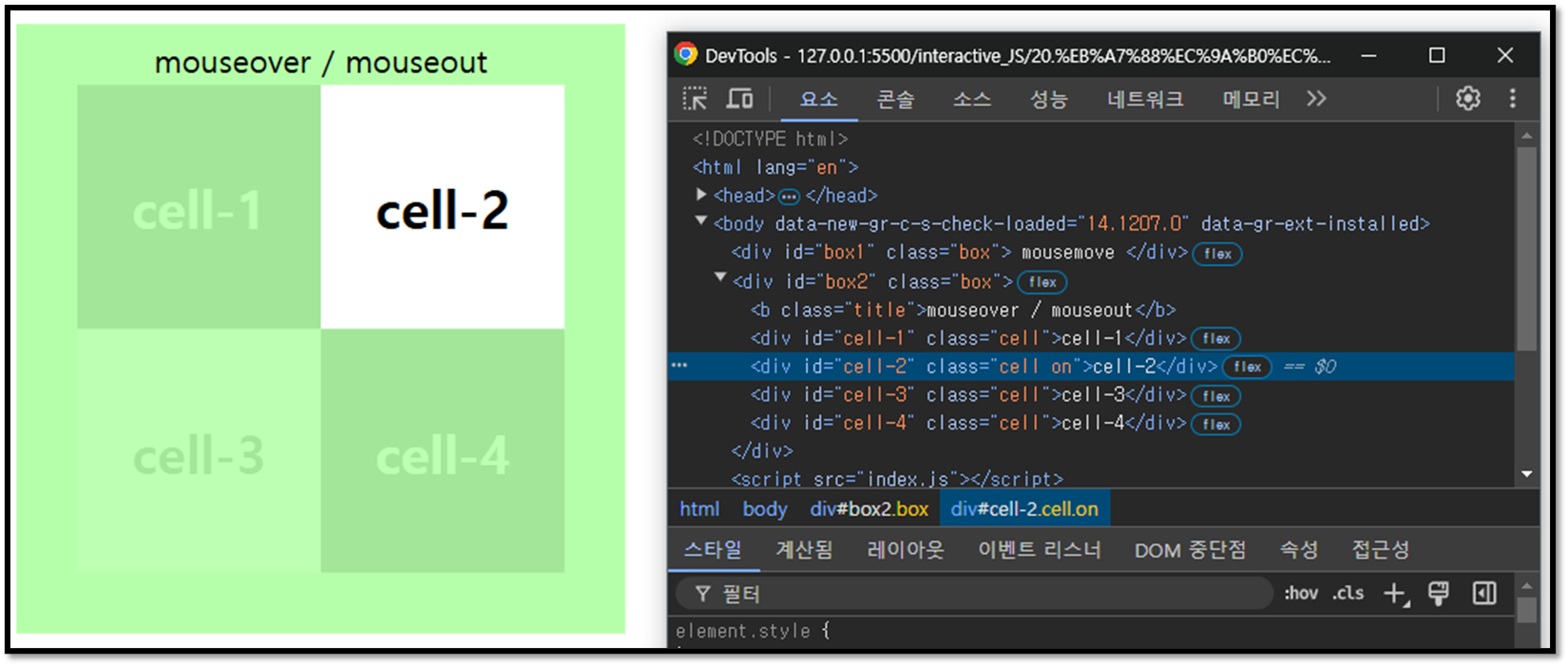Open DevTools settings gear
The width and height of the screenshot is (1568, 666).
[1468, 98]
